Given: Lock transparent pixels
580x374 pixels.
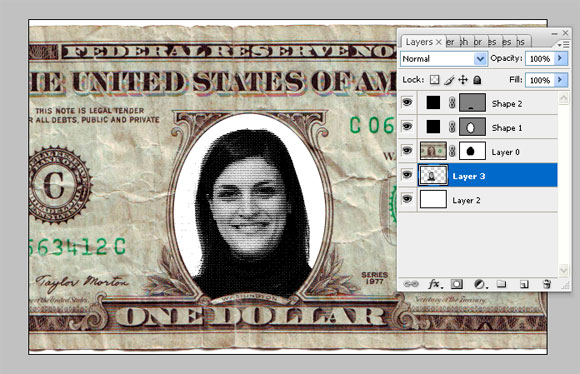Looking at the screenshot, I should pyautogui.click(x=435, y=80).
